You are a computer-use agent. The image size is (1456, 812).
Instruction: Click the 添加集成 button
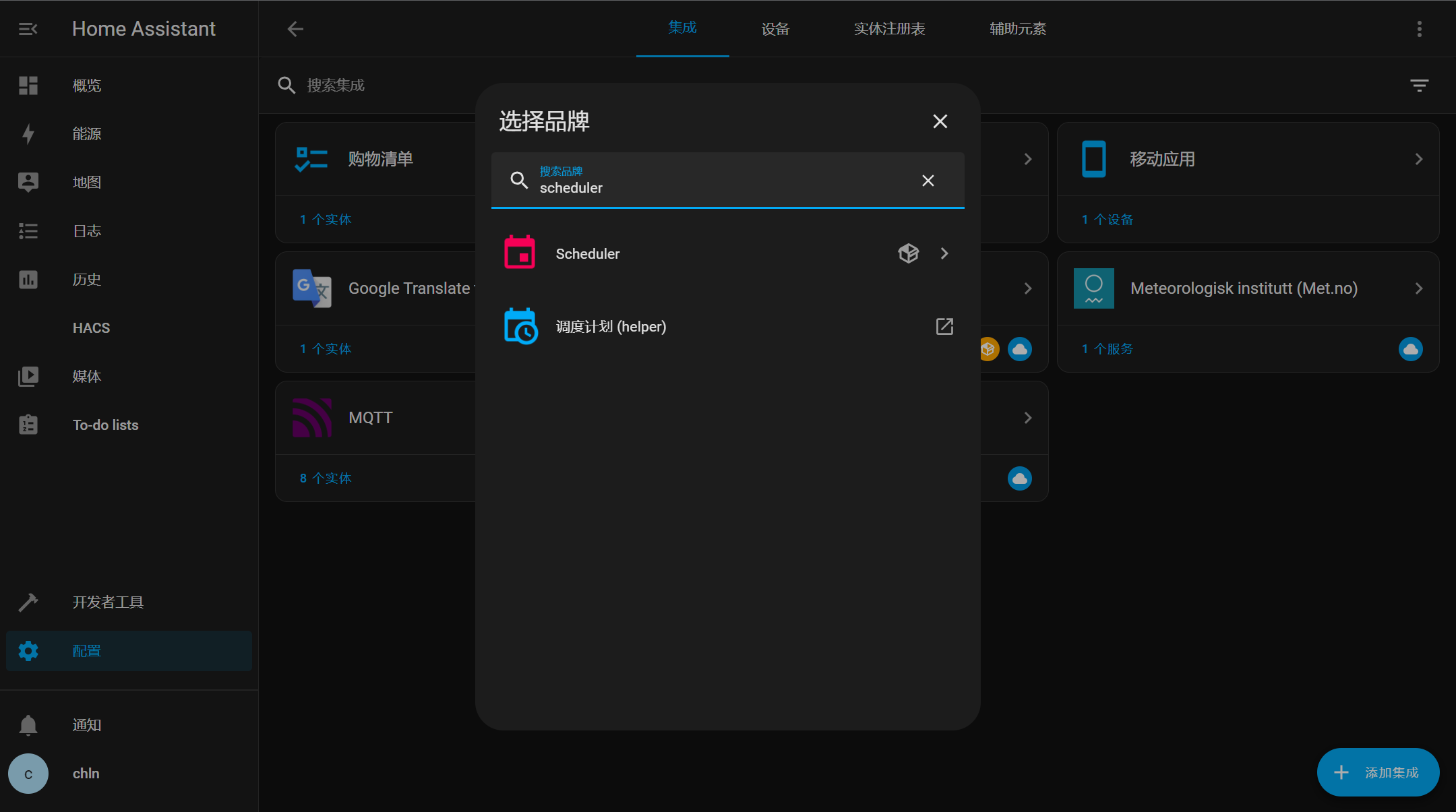click(1378, 772)
